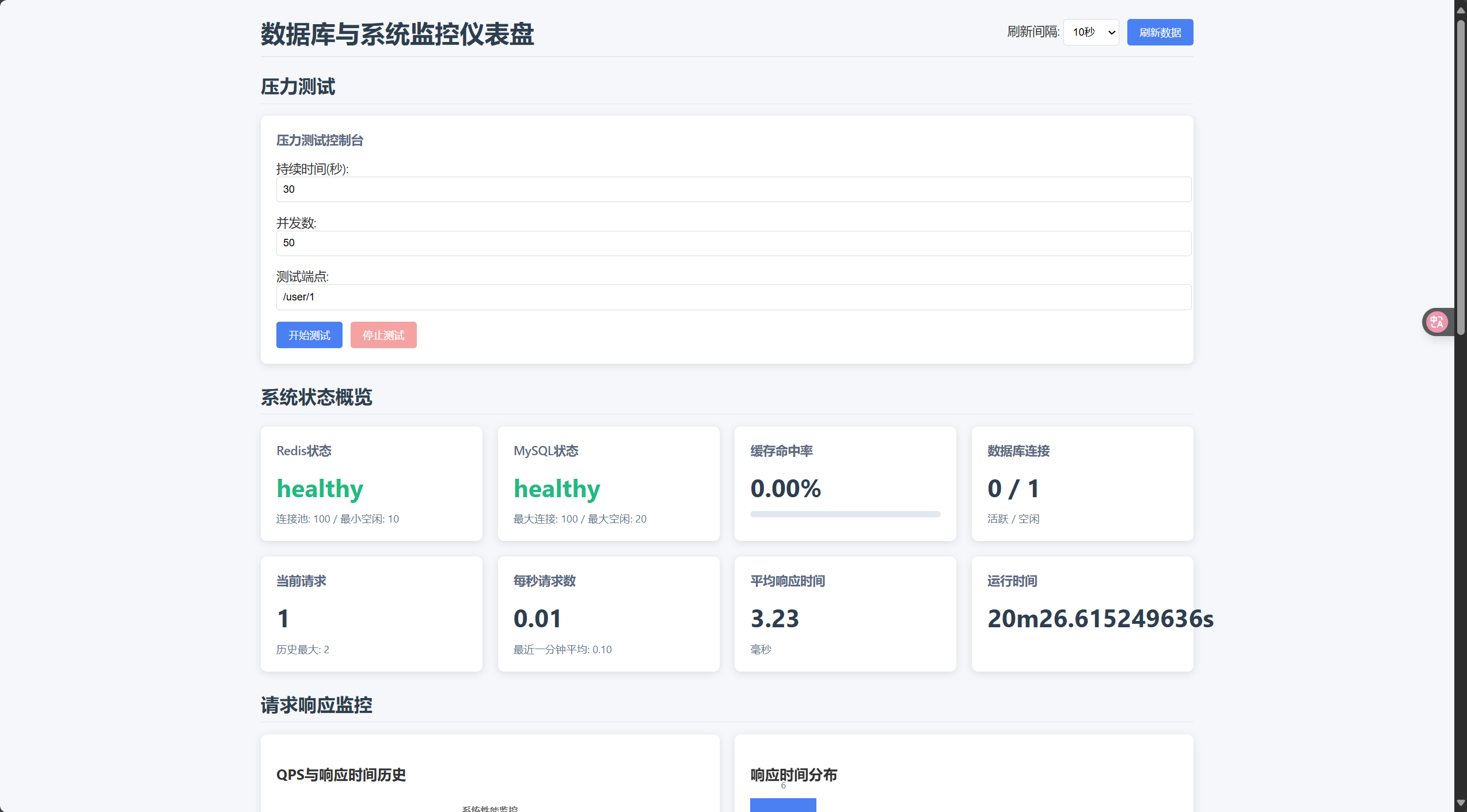Image resolution: width=1467 pixels, height=812 pixels.
Task: Click the 平均响应时间 card showing 3.23
Action: tap(845, 613)
